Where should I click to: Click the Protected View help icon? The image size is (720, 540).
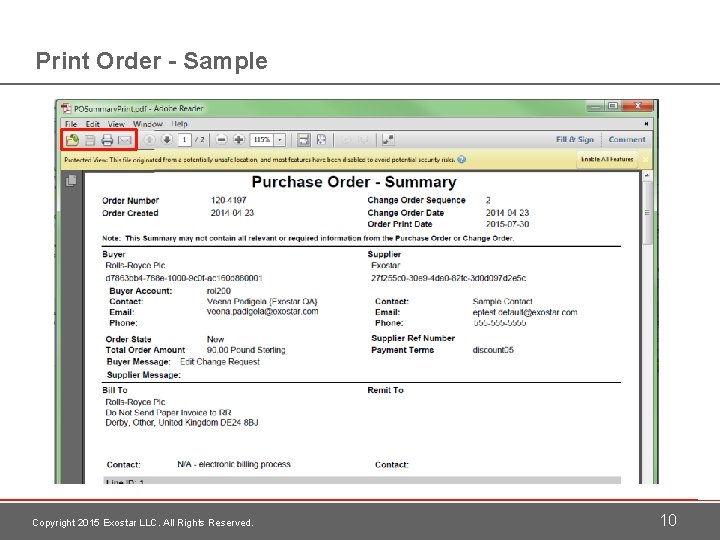coord(461,159)
